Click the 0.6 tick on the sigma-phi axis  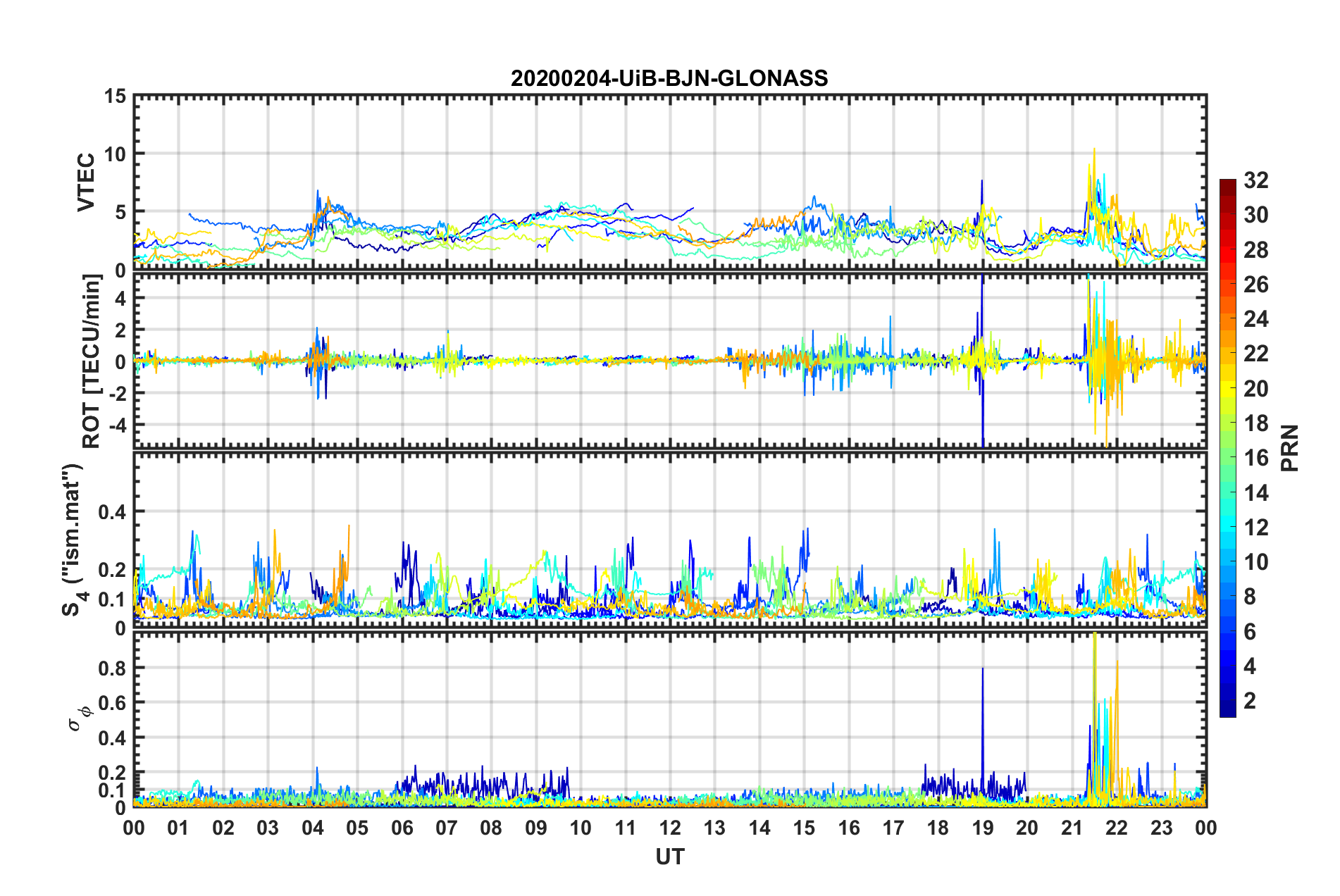(112, 703)
